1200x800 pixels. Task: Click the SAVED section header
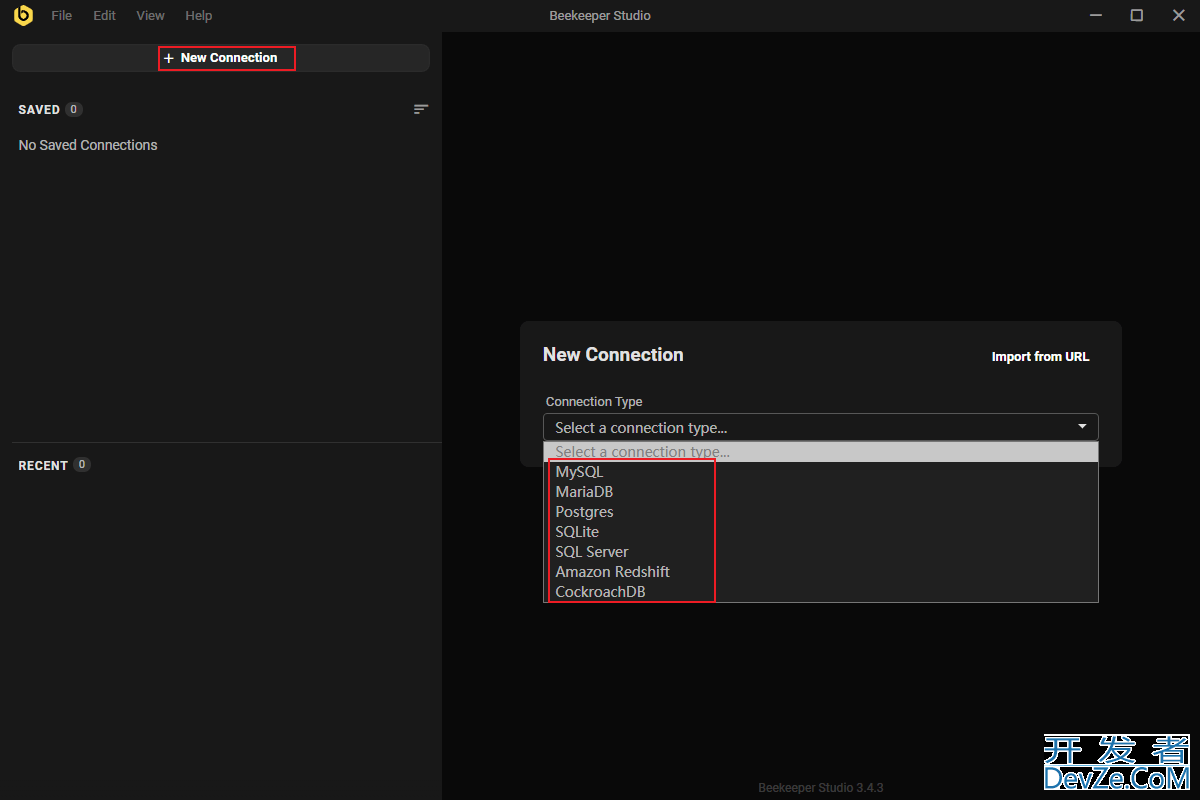tap(39, 110)
